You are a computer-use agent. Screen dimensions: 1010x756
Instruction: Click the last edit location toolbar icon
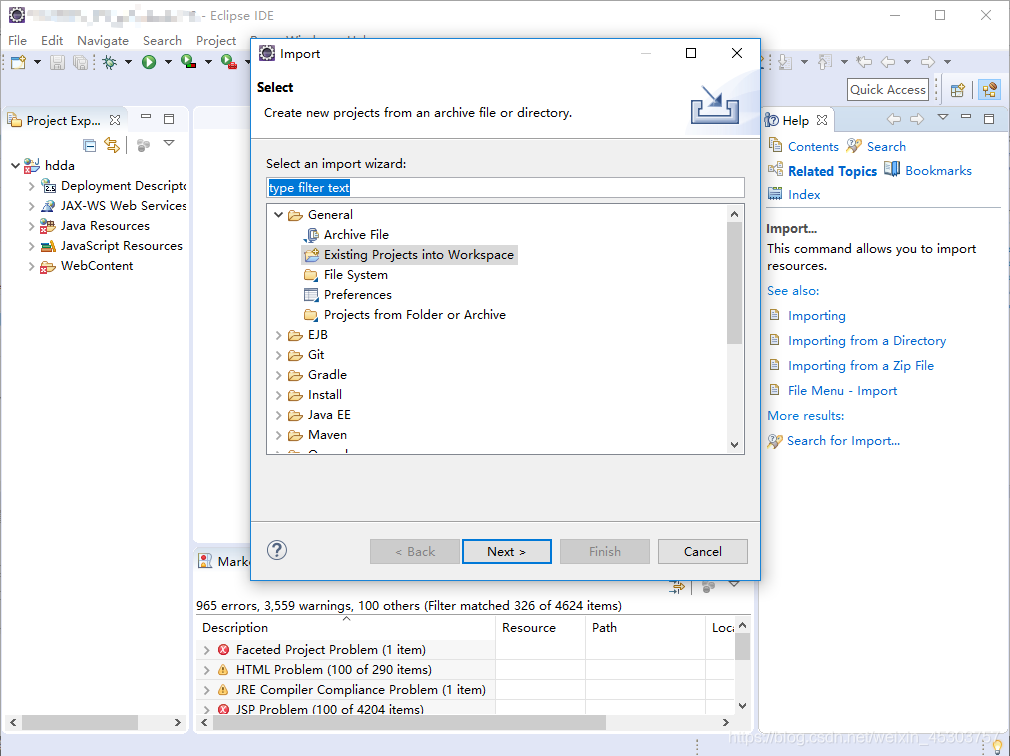pyautogui.click(x=864, y=62)
